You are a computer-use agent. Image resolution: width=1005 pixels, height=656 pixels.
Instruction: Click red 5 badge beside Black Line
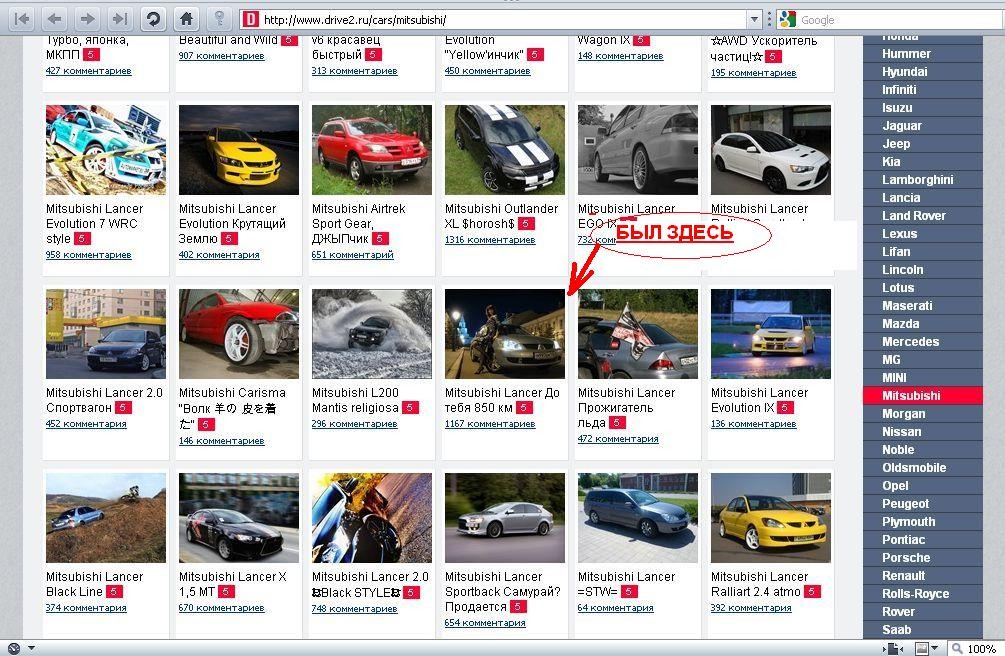coord(115,592)
